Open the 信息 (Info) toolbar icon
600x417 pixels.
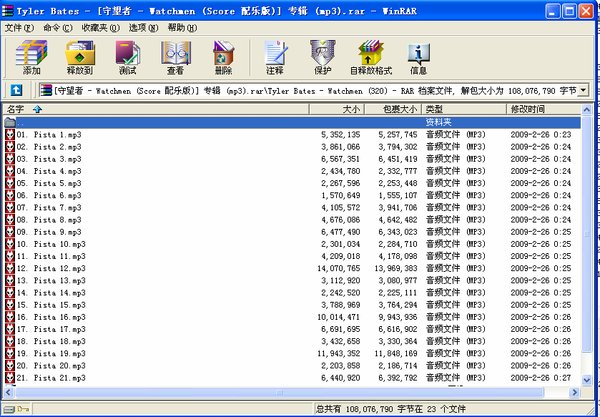pyautogui.click(x=418, y=57)
